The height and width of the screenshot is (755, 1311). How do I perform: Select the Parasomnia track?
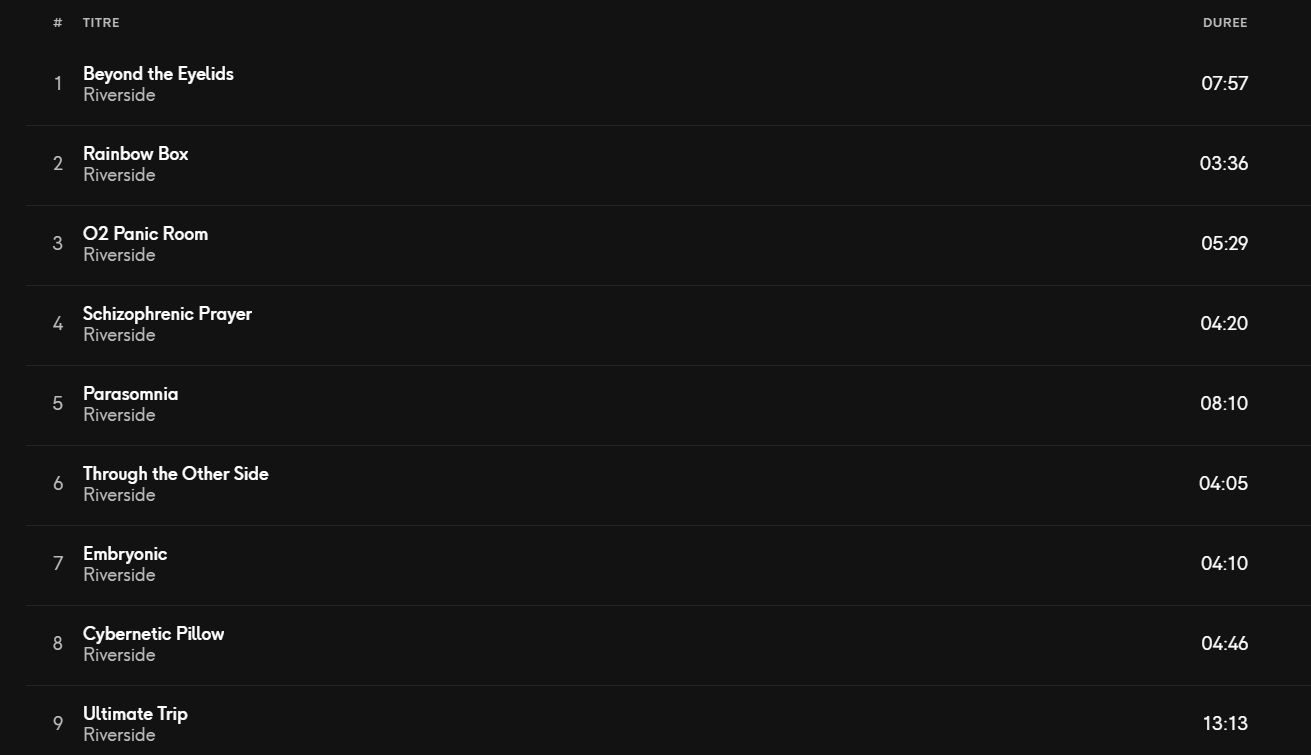point(130,394)
